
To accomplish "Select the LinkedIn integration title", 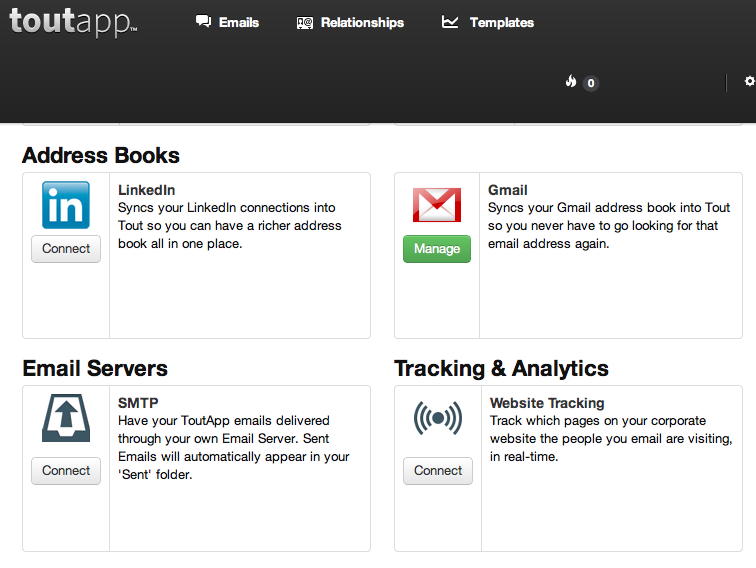I will pyautogui.click(x=146, y=190).
